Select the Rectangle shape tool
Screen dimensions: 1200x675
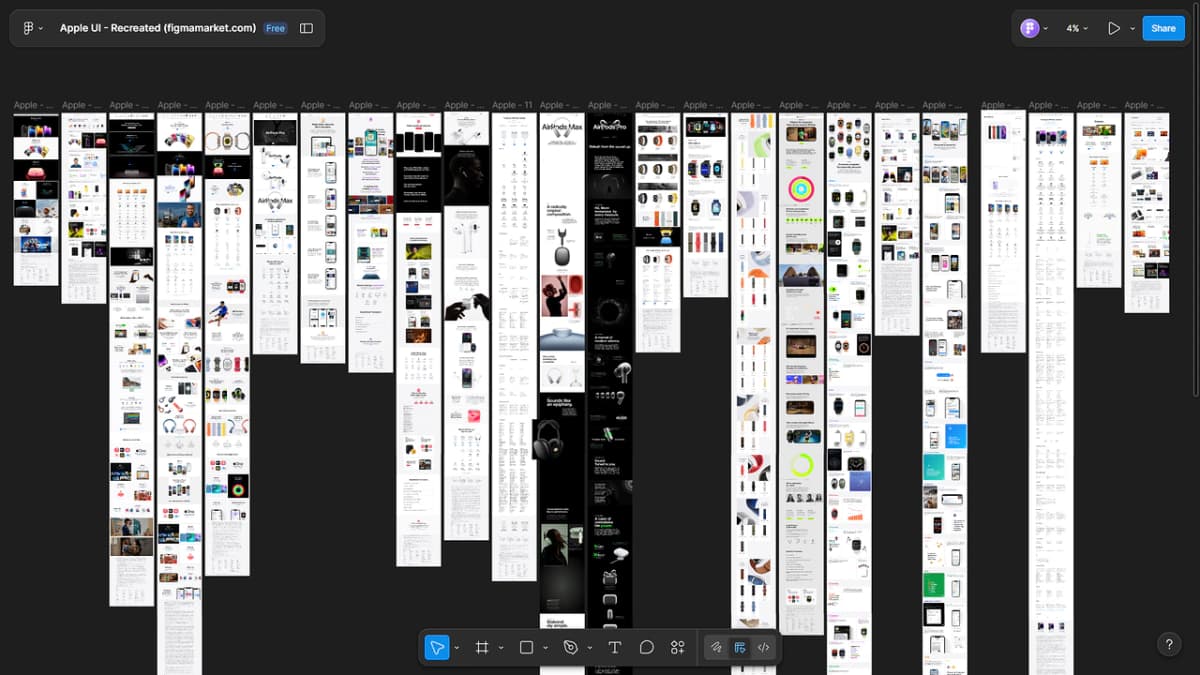point(527,648)
